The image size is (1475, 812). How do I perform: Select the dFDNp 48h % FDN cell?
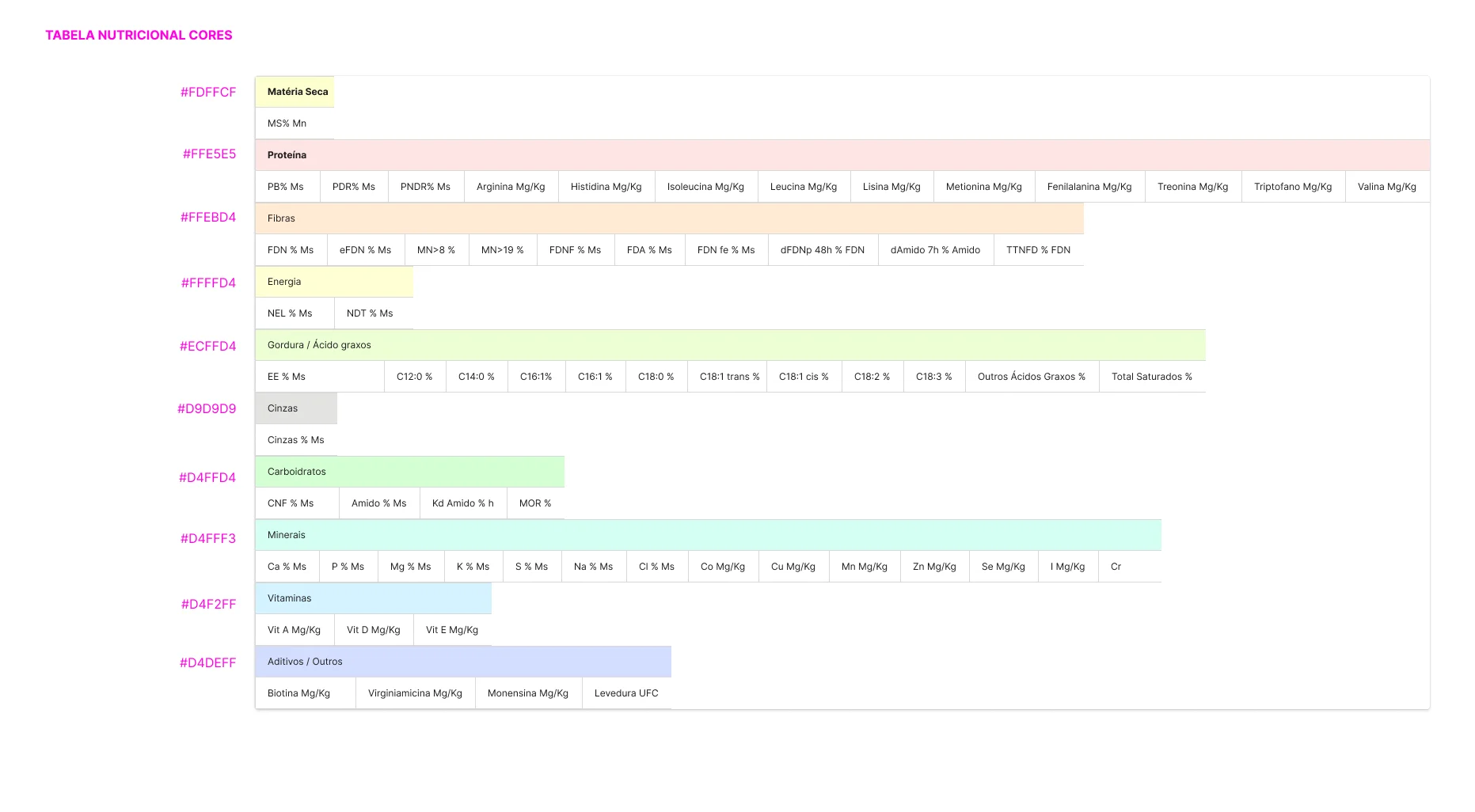[823, 250]
